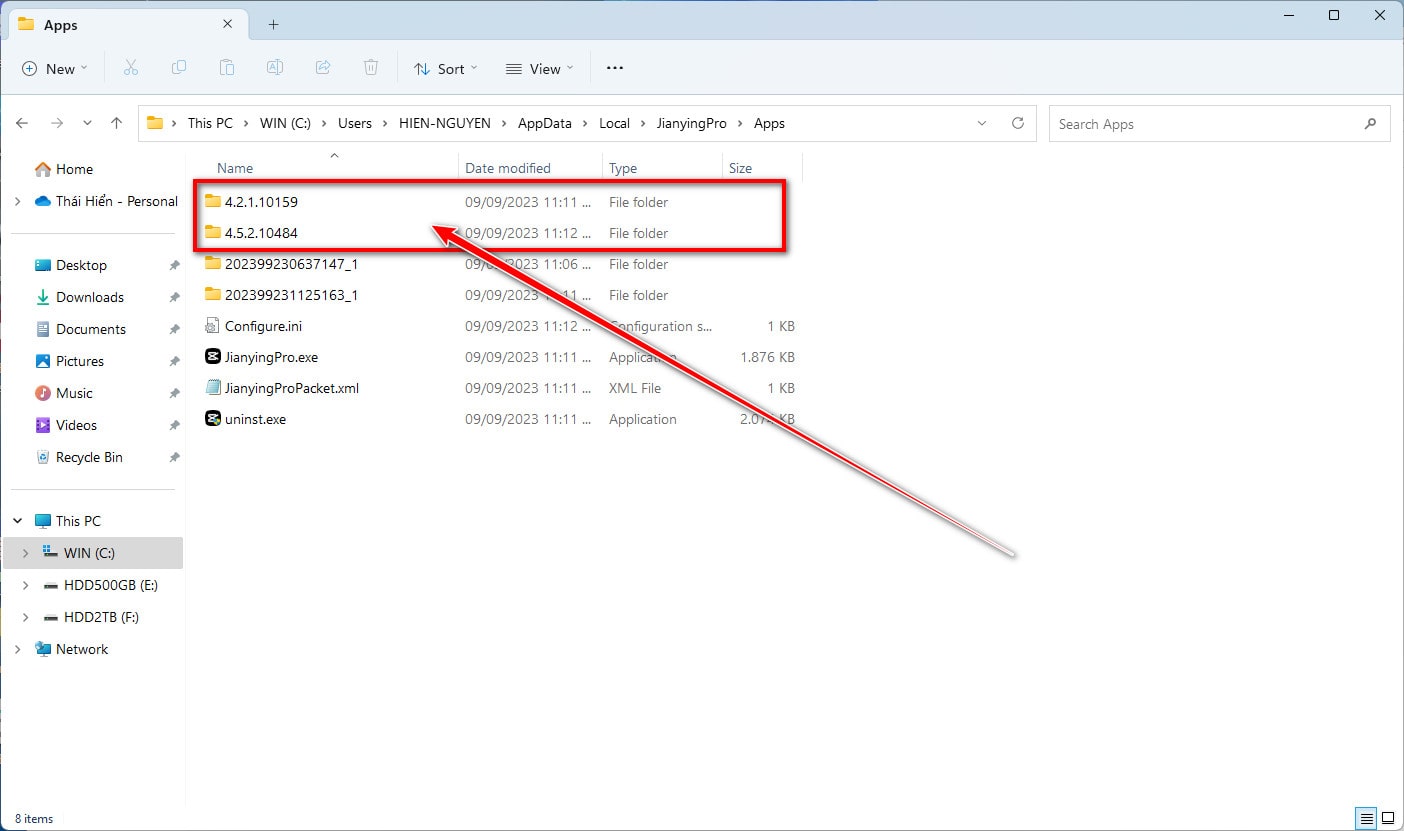Navigate to Local in breadcrumb path
The width and height of the screenshot is (1404, 831).
point(614,123)
